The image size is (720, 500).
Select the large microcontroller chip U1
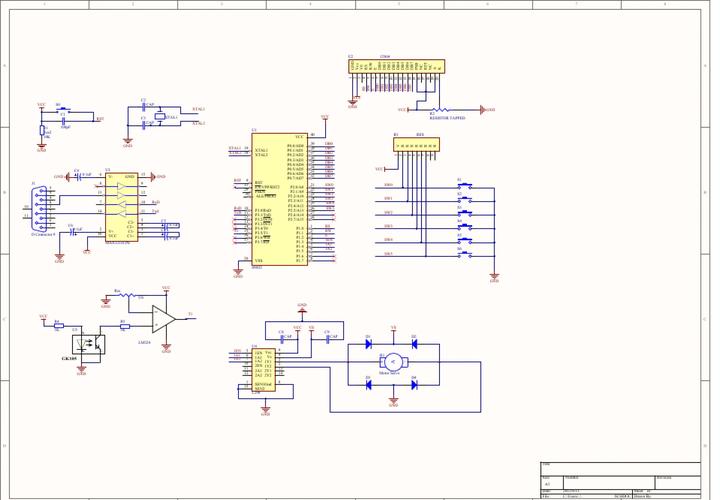tap(279, 199)
